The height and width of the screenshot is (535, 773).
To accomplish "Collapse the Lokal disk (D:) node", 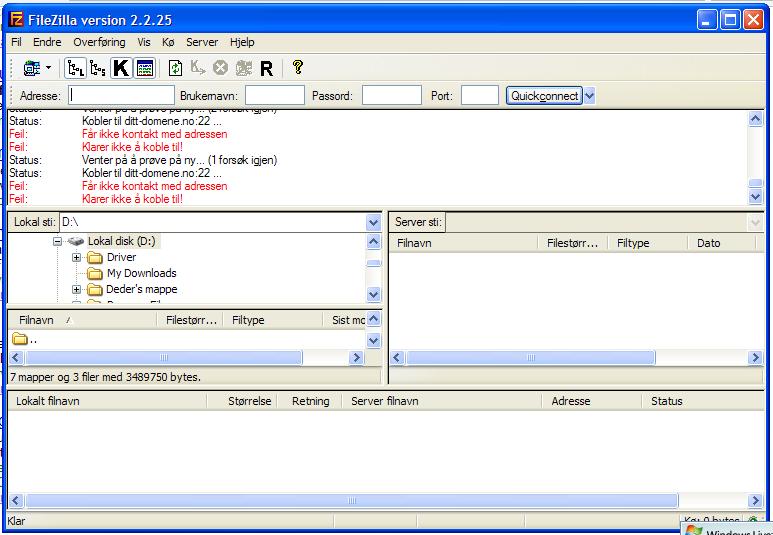I will [58, 242].
